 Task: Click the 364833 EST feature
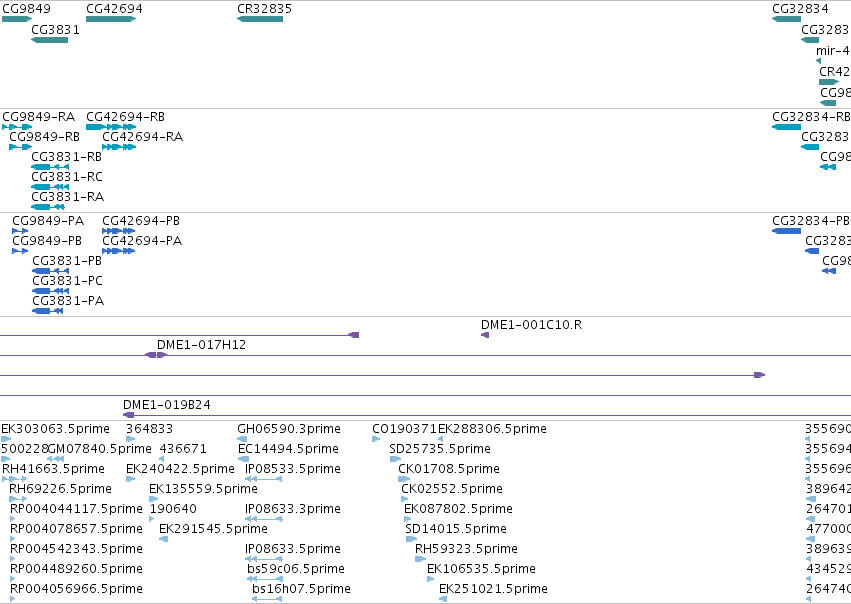coord(130,440)
